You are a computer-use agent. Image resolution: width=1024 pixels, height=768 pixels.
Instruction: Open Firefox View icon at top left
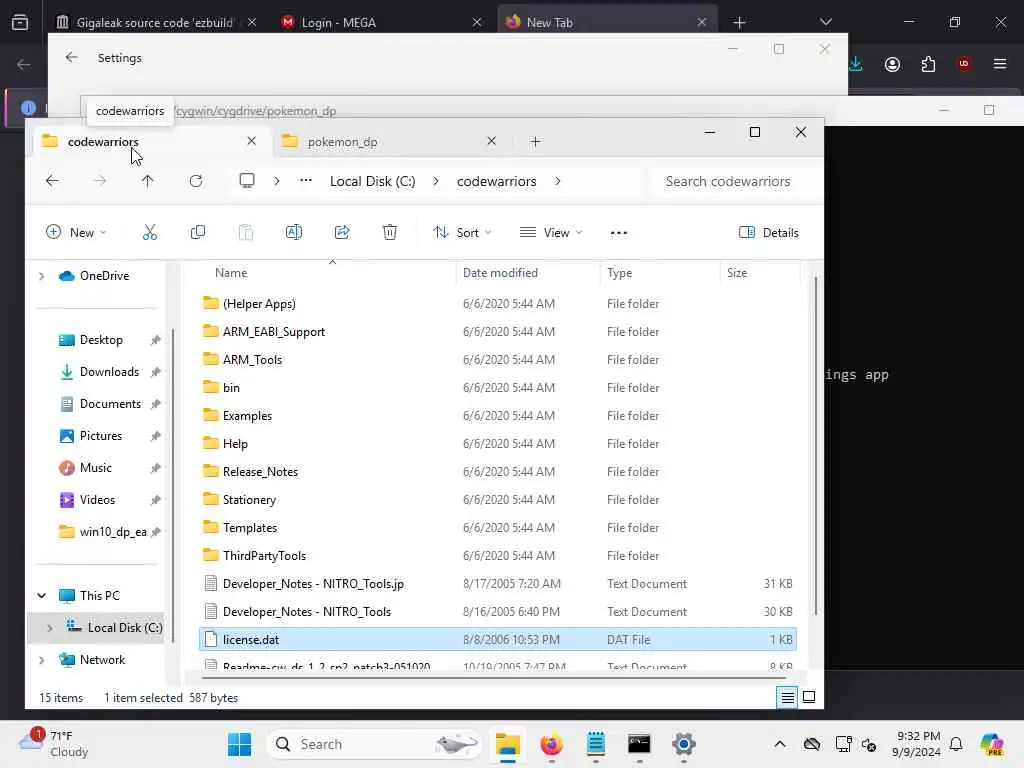(x=20, y=22)
